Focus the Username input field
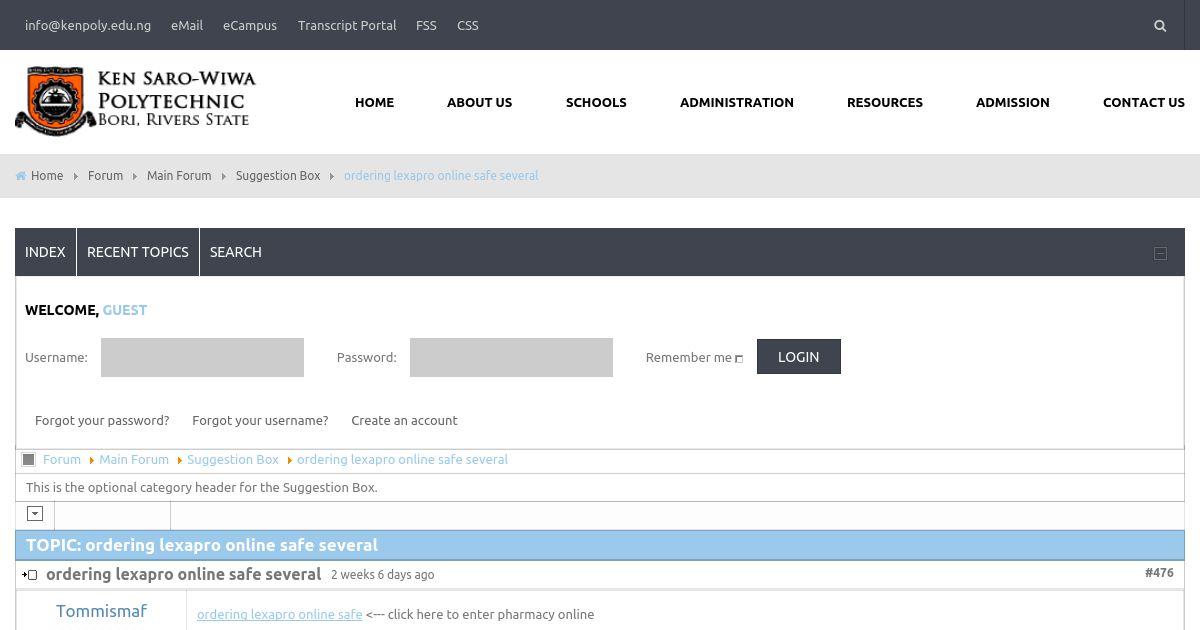This screenshot has width=1200, height=630. pyautogui.click(x=202, y=357)
